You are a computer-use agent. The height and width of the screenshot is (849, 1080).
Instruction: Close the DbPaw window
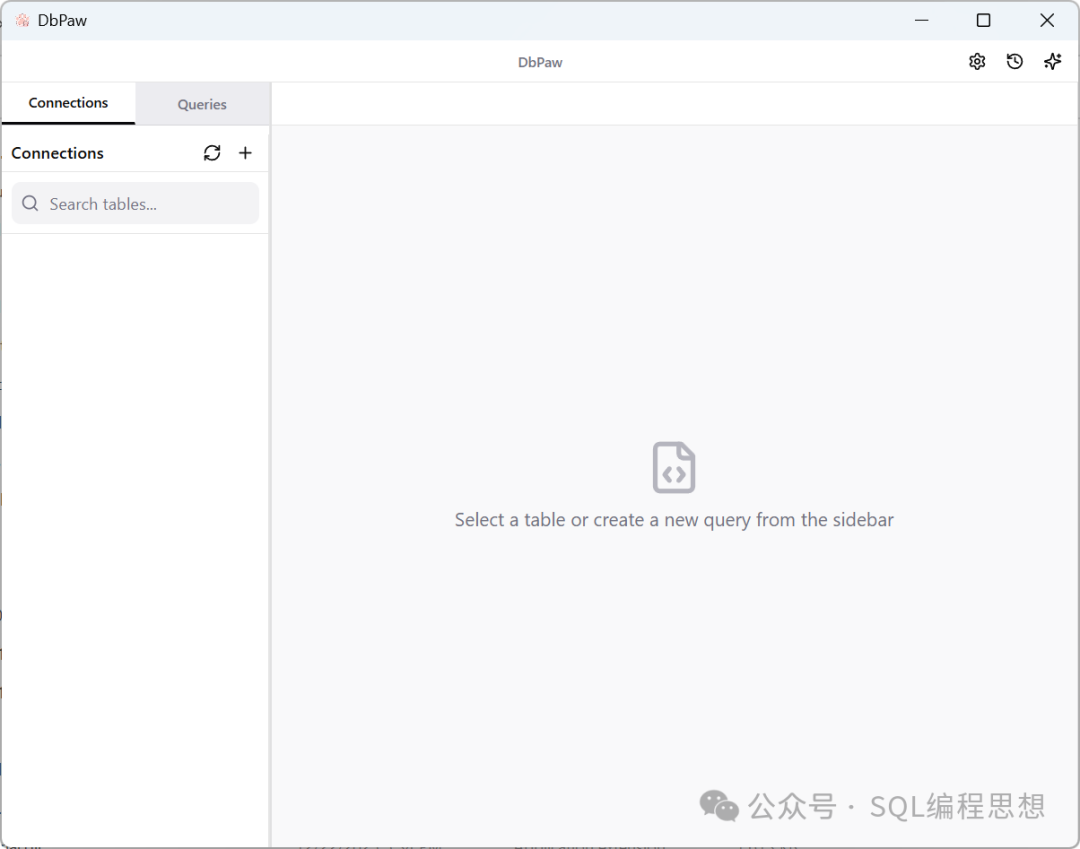coord(1047,20)
